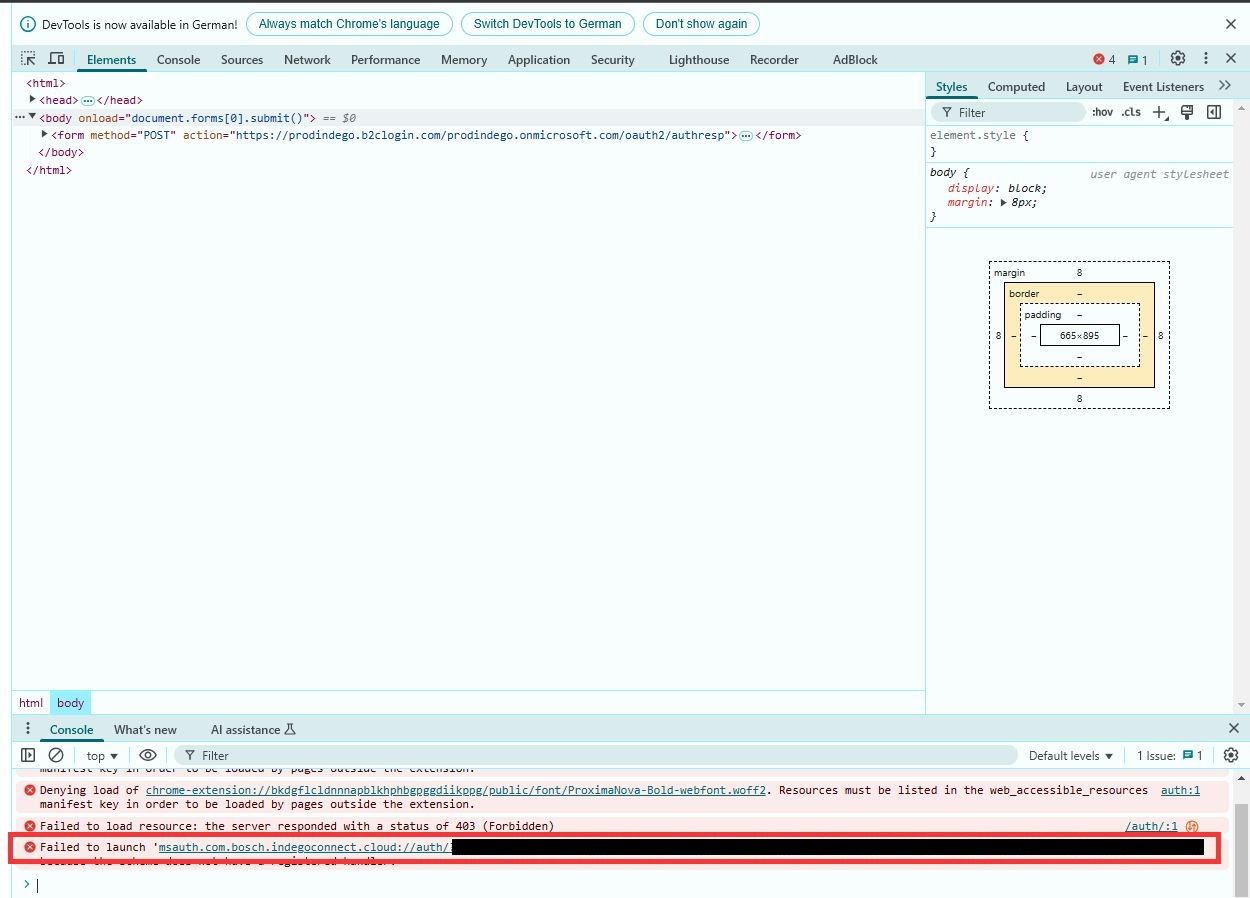Toggle the .cls element classes button
Viewport: 1250px width, 898px height.
[x=1131, y=112]
